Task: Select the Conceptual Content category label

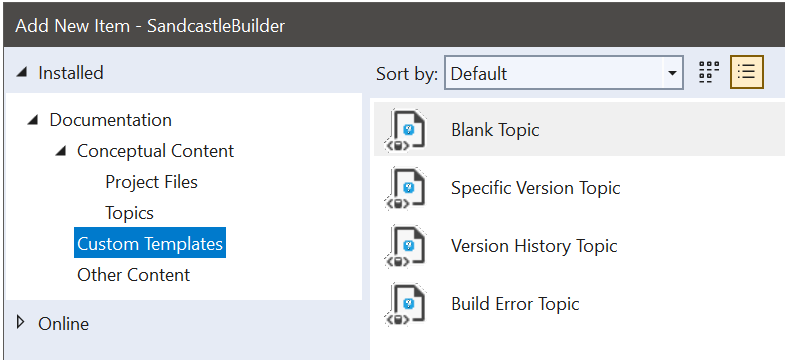Action: (x=155, y=151)
